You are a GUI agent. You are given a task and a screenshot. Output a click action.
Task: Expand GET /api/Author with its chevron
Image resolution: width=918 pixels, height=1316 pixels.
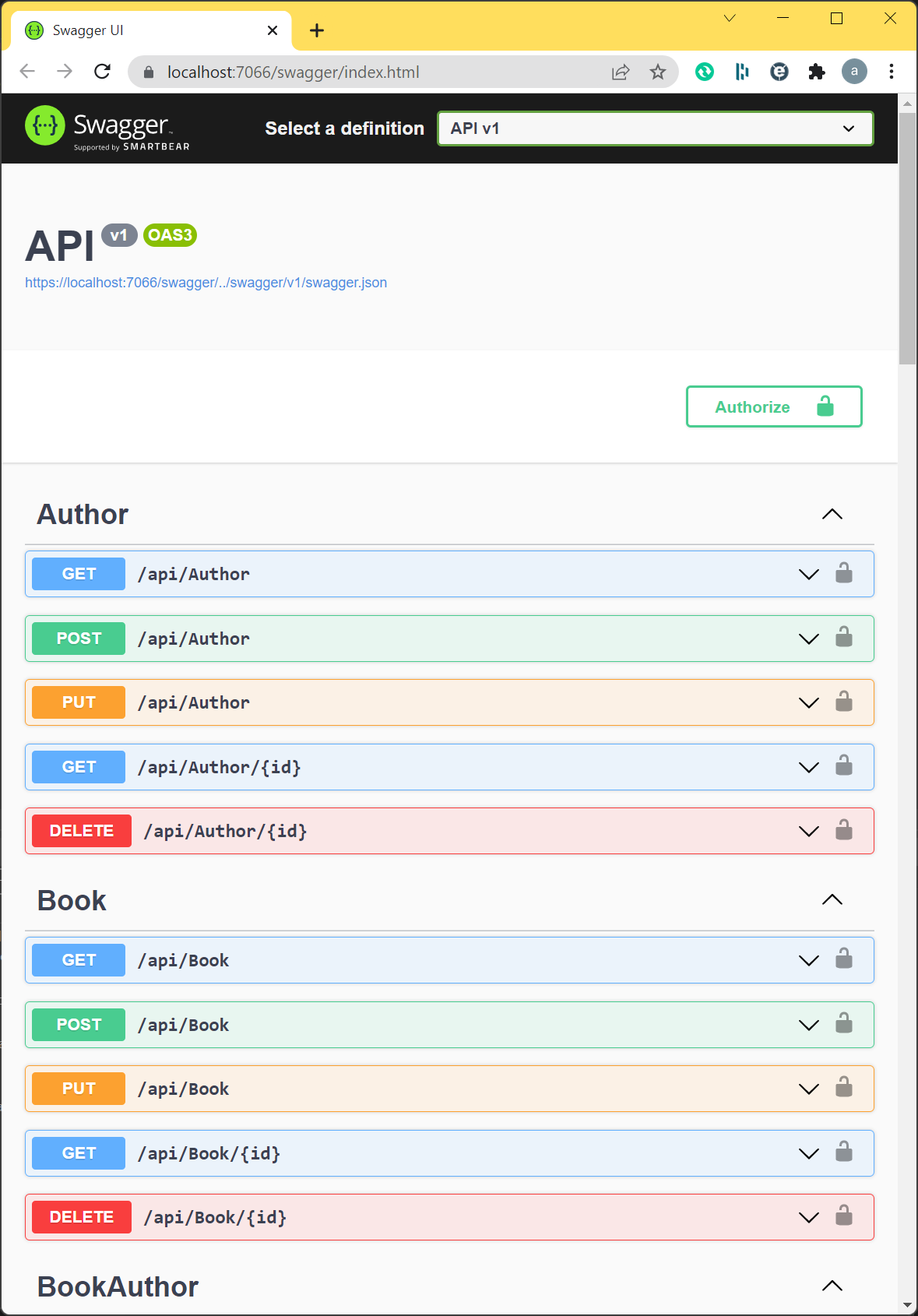809,575
